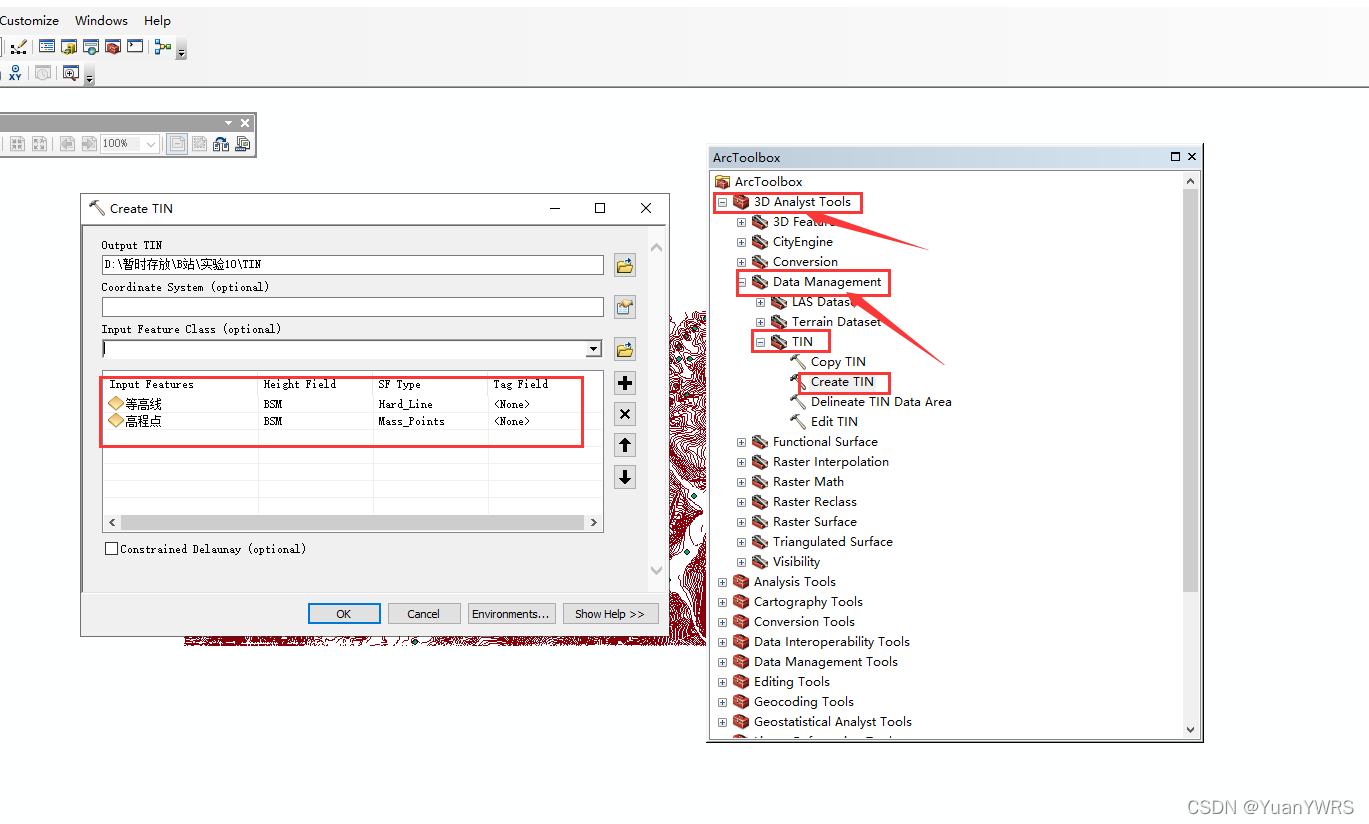Click the red ArcToolbox toolbar icon
Viewport: 1369px width, 824px height.
pos(113,47)
